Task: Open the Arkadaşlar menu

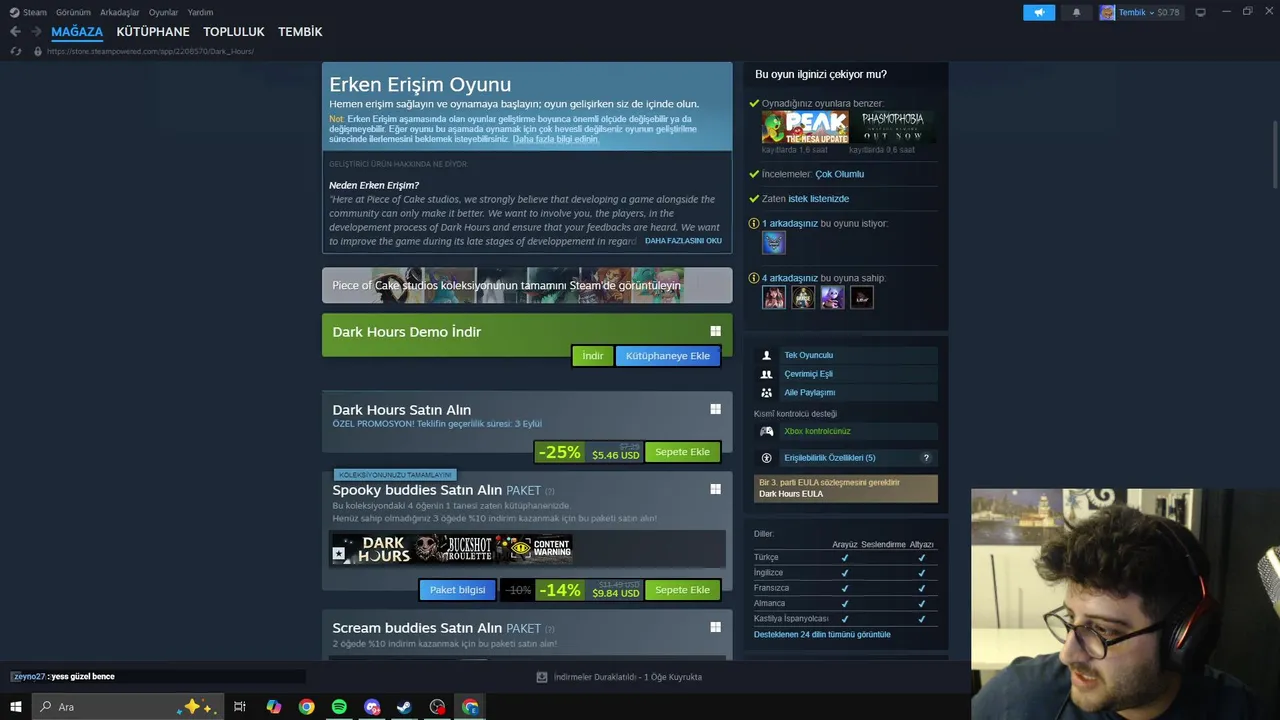Action: point(120,12)
